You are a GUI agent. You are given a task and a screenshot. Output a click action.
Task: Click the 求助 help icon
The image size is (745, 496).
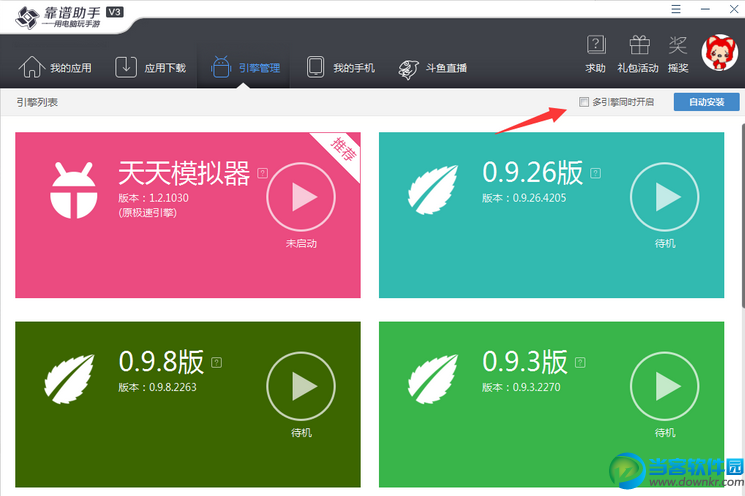click(595, 54)
